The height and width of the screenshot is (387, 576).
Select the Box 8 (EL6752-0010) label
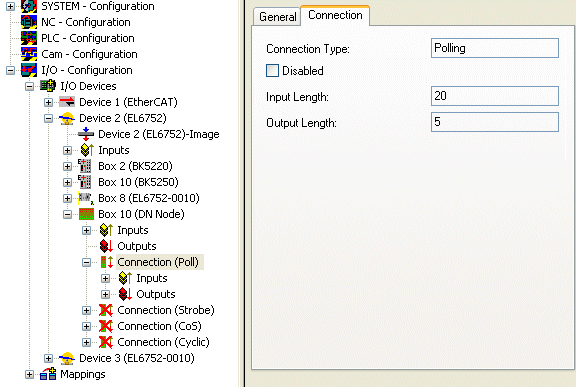[149, 198]
